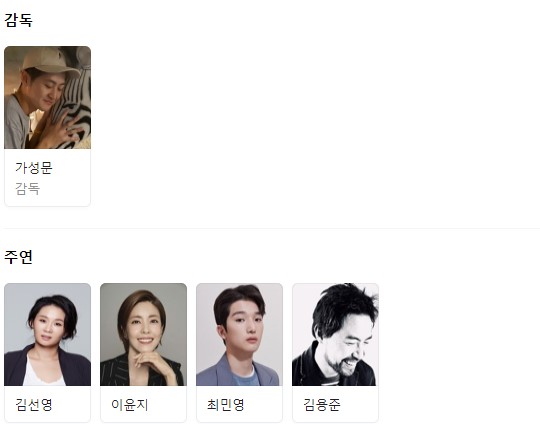
Task: Click the 이윤지 name text
Action: [129, 405]
